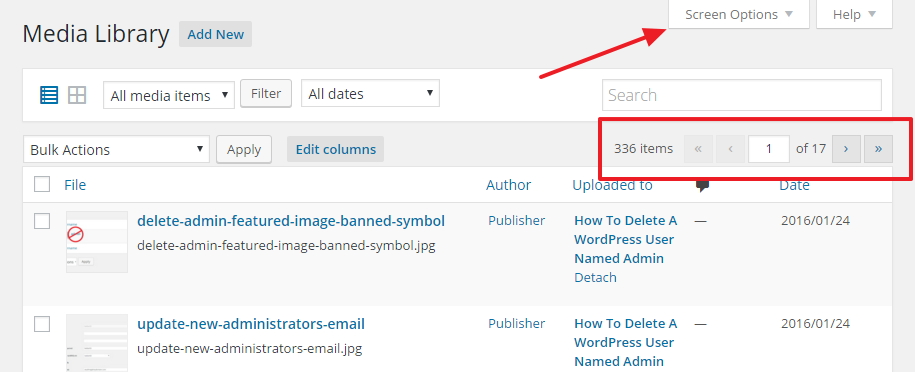
Task: Open delete-admin-featured-image-banned-symbol title link
Action: tap(291, 221)
